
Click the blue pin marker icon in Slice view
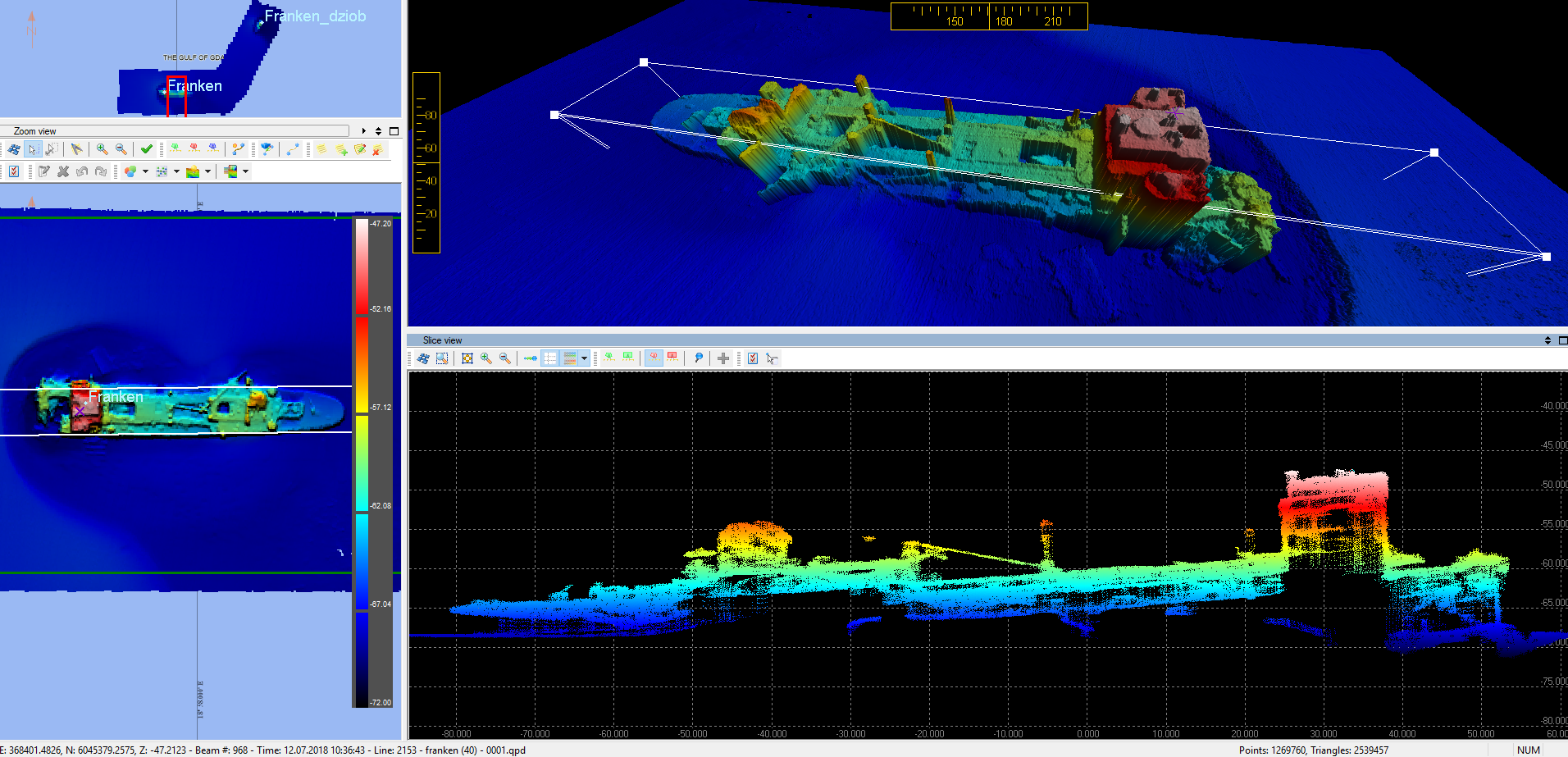(698, 358)
